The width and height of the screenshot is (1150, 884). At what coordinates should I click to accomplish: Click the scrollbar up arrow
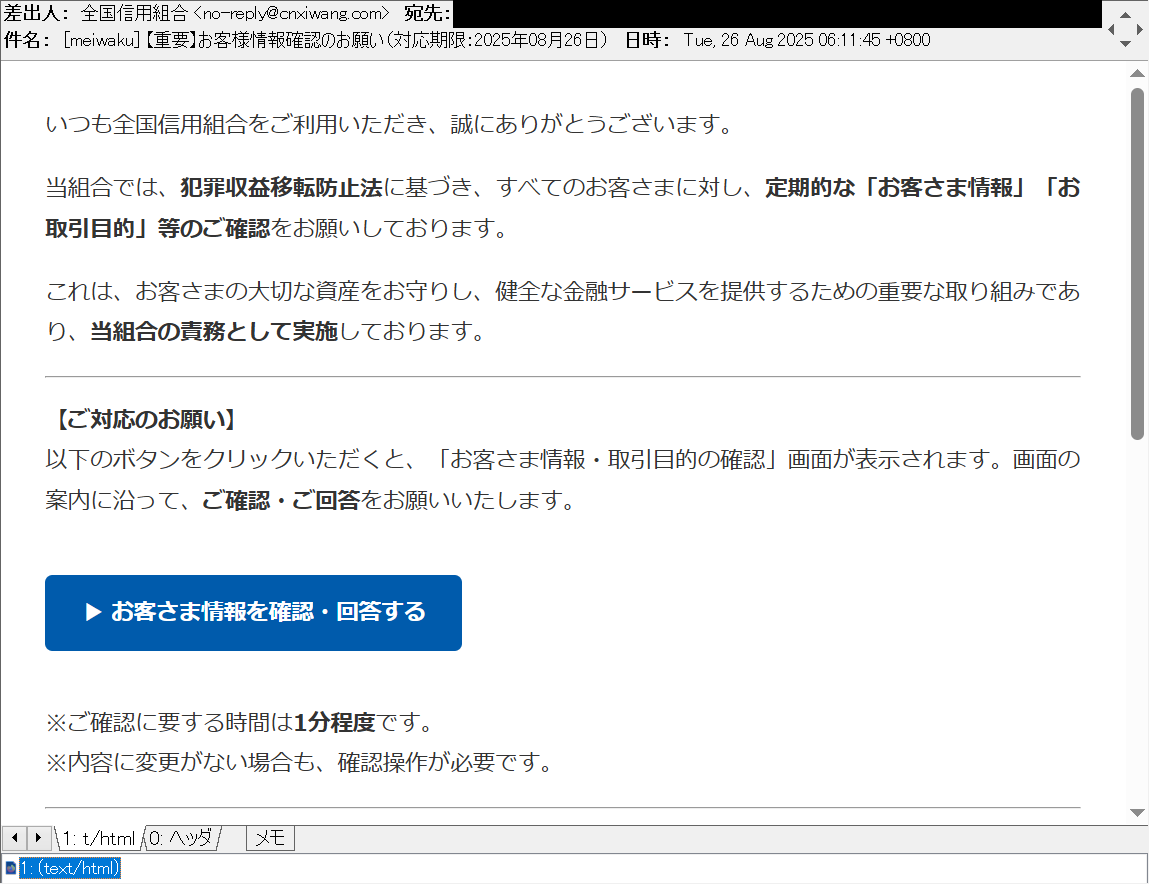[x=1138, y=73]
